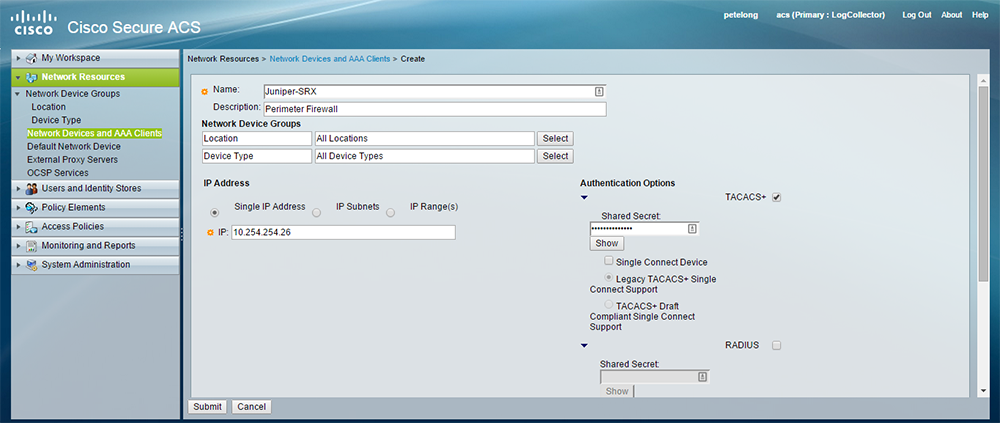The width and height of the screenshot is (1000, 423).
Task: Click the Users and Identity Stores icon
Action: [x=32, y=189]
